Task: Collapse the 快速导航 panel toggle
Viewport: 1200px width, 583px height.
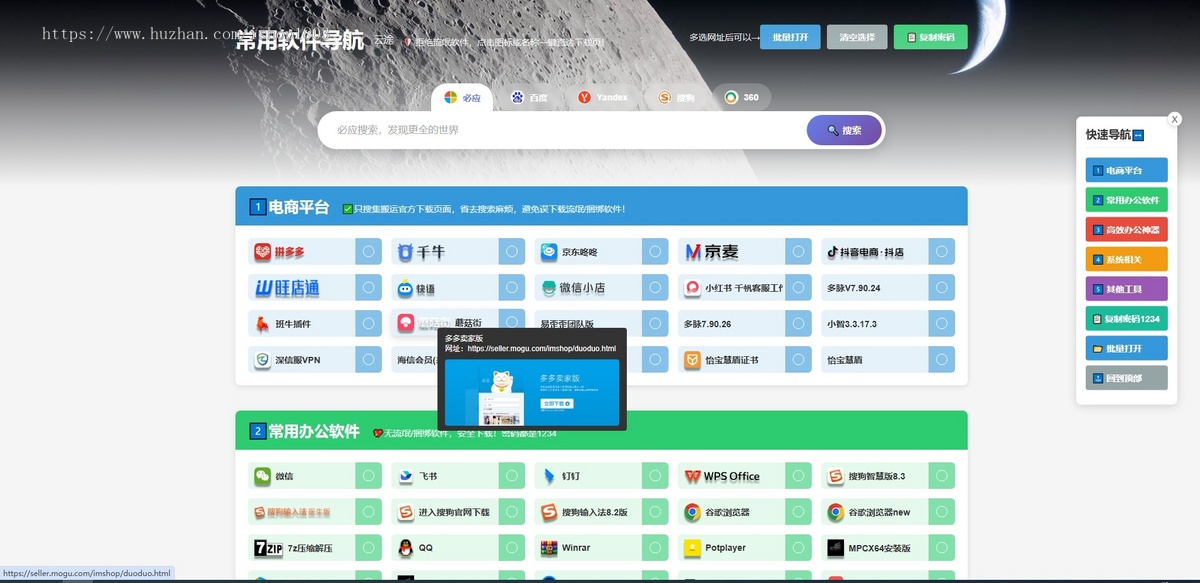Action: click(1138, 136)
